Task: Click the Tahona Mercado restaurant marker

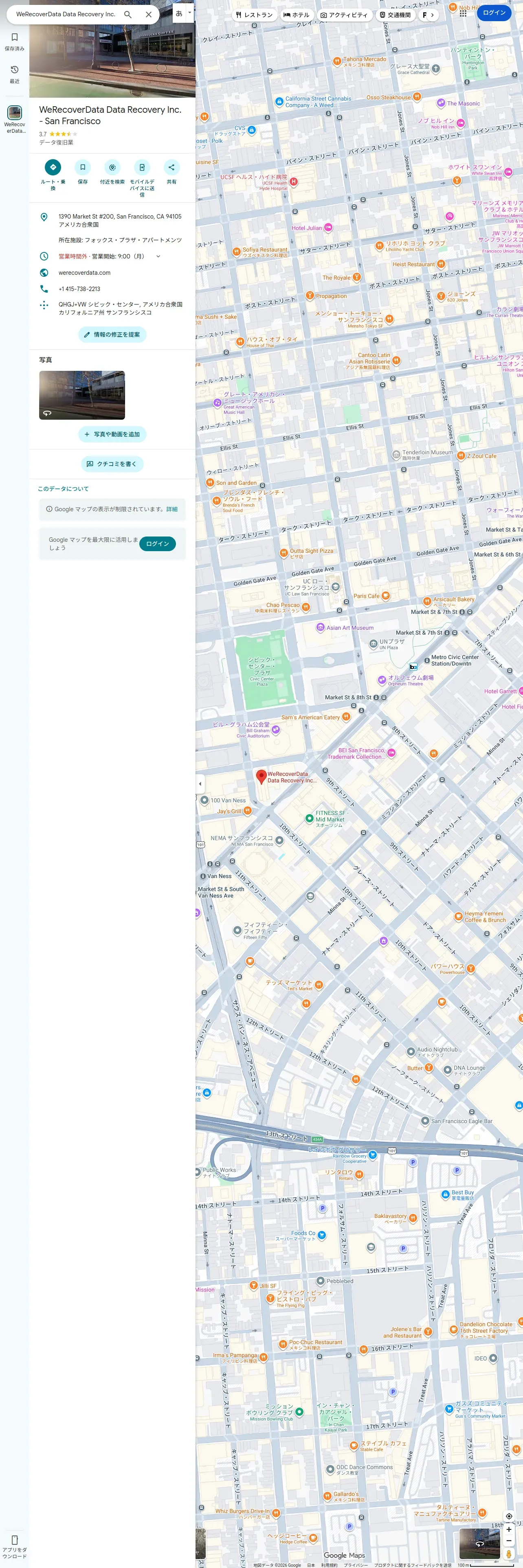Action: (337, 61)
